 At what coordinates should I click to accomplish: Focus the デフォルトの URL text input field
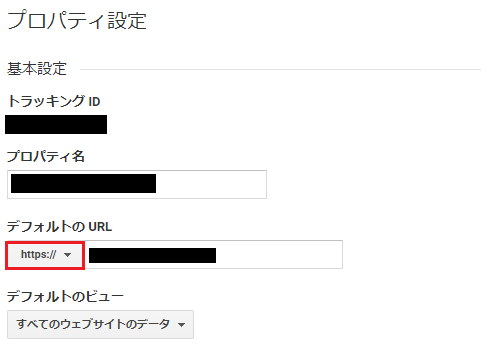click(x=214, y=255)
